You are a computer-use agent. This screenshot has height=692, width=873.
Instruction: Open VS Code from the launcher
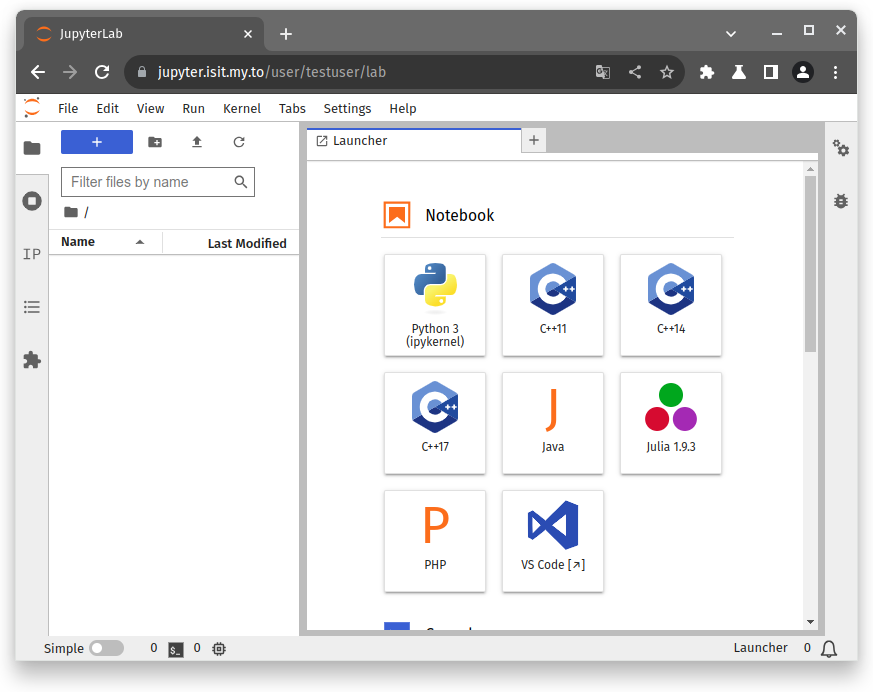pos(553,541)
